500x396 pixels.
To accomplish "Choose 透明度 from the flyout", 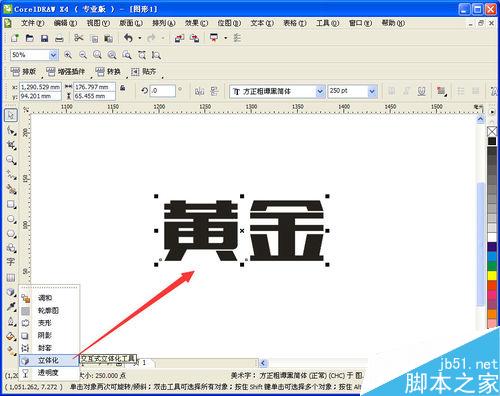I will point(49,373).
